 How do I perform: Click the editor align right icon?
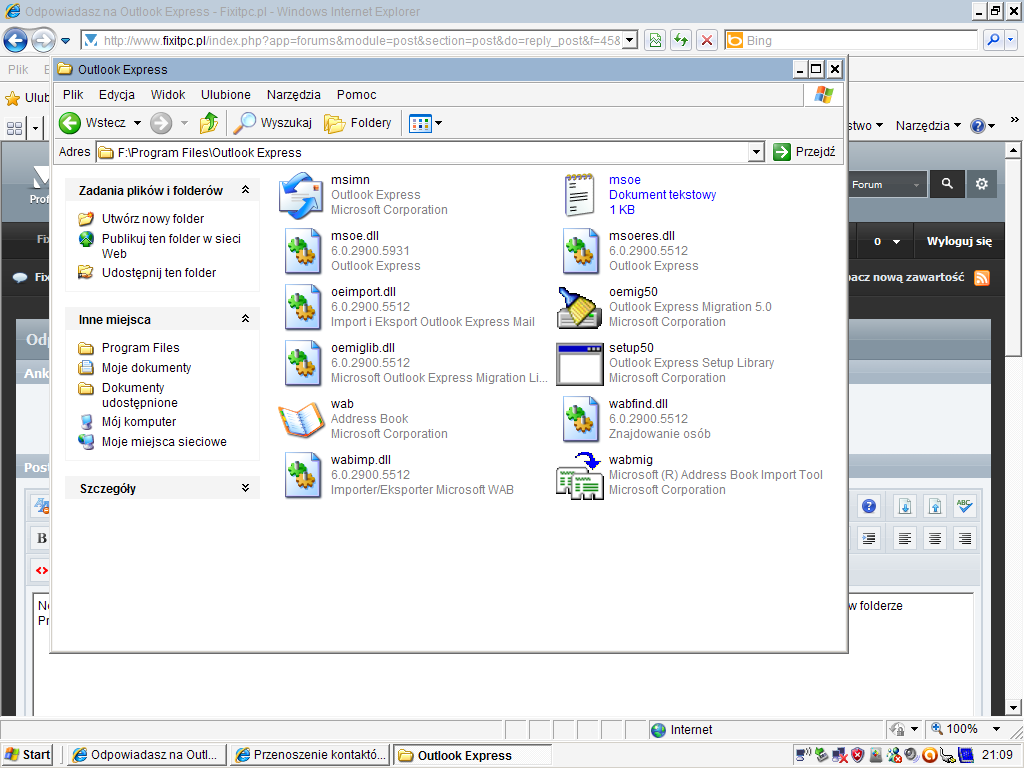pyautogui.click(x=965, y=538)
